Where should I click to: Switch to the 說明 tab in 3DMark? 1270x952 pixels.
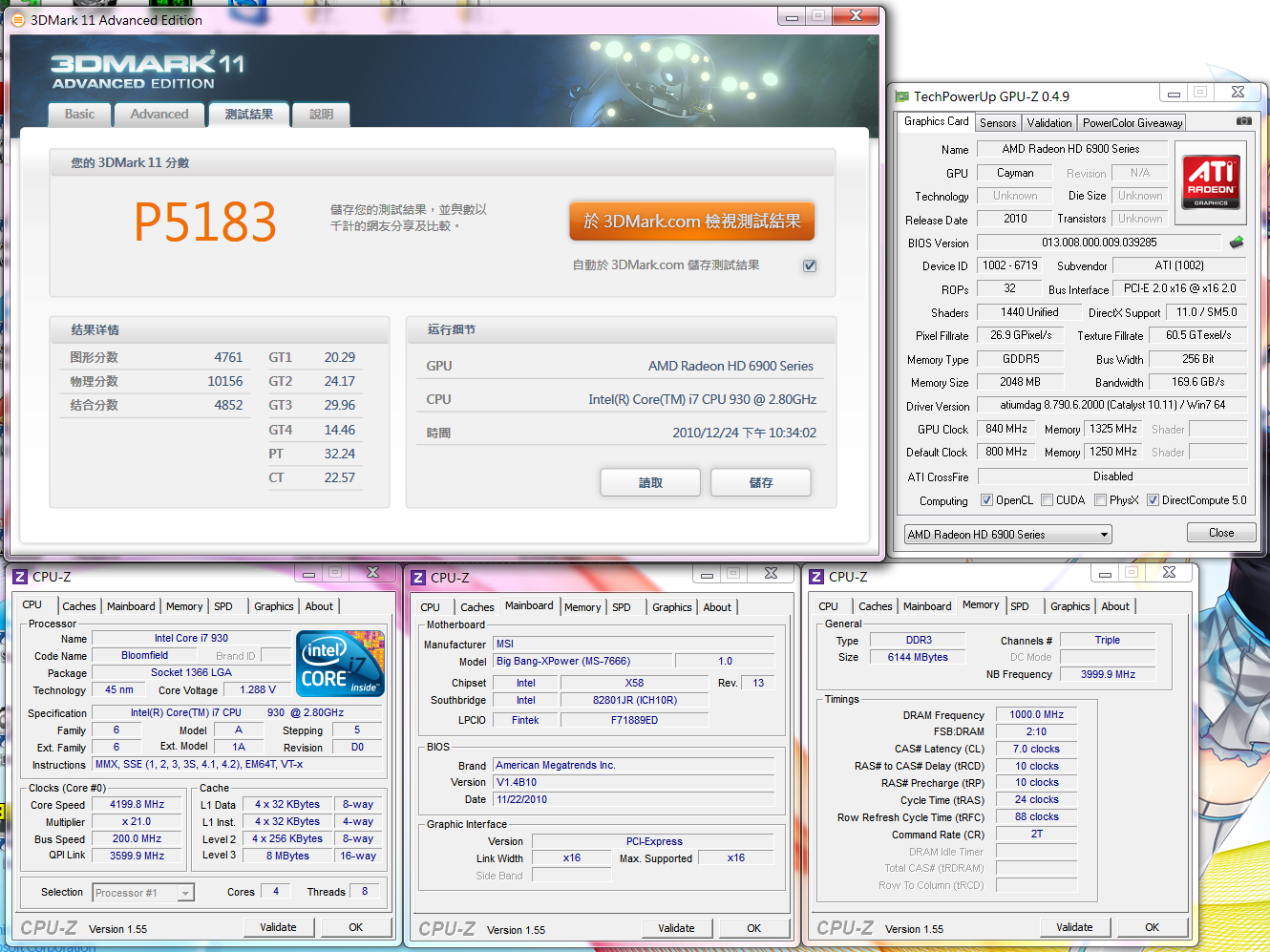(321, 115)
